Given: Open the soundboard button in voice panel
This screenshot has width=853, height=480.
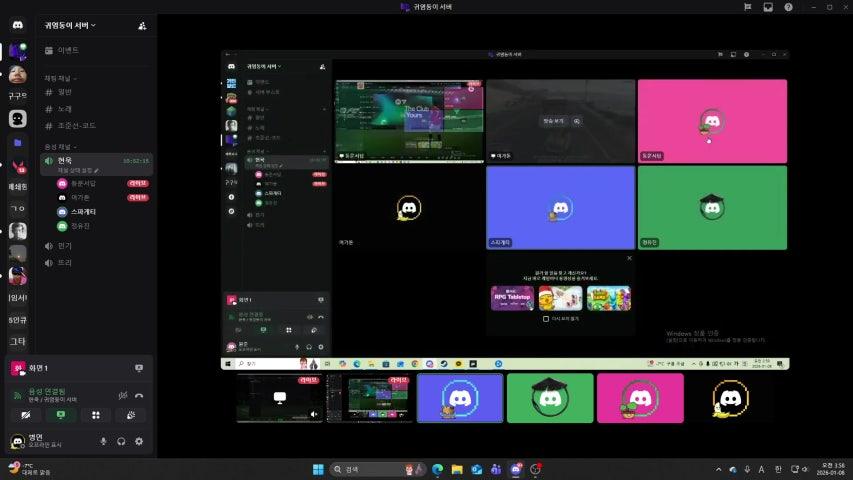Looking at the screenshot, I should [x=130, y=415].
